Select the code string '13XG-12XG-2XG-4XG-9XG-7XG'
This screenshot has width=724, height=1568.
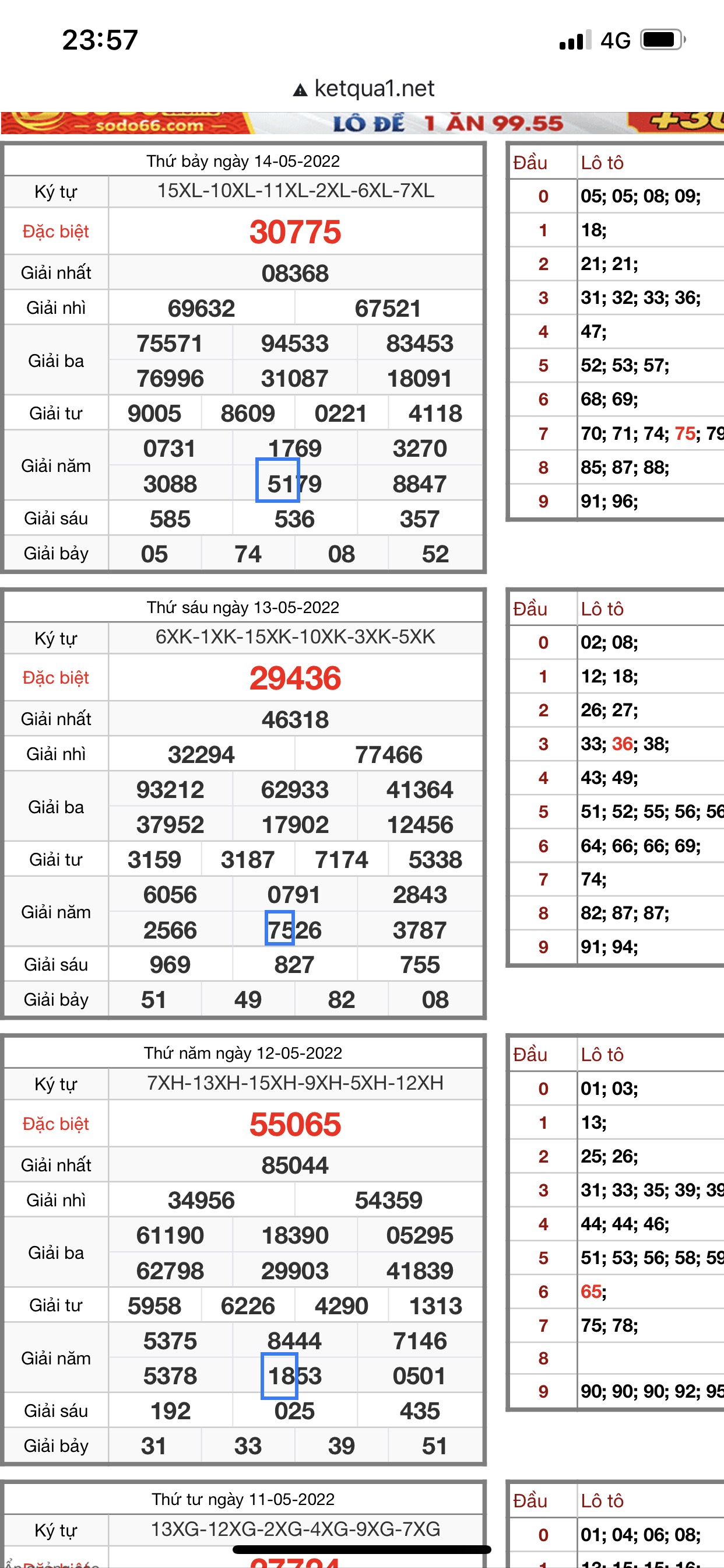coord(296,1529)
